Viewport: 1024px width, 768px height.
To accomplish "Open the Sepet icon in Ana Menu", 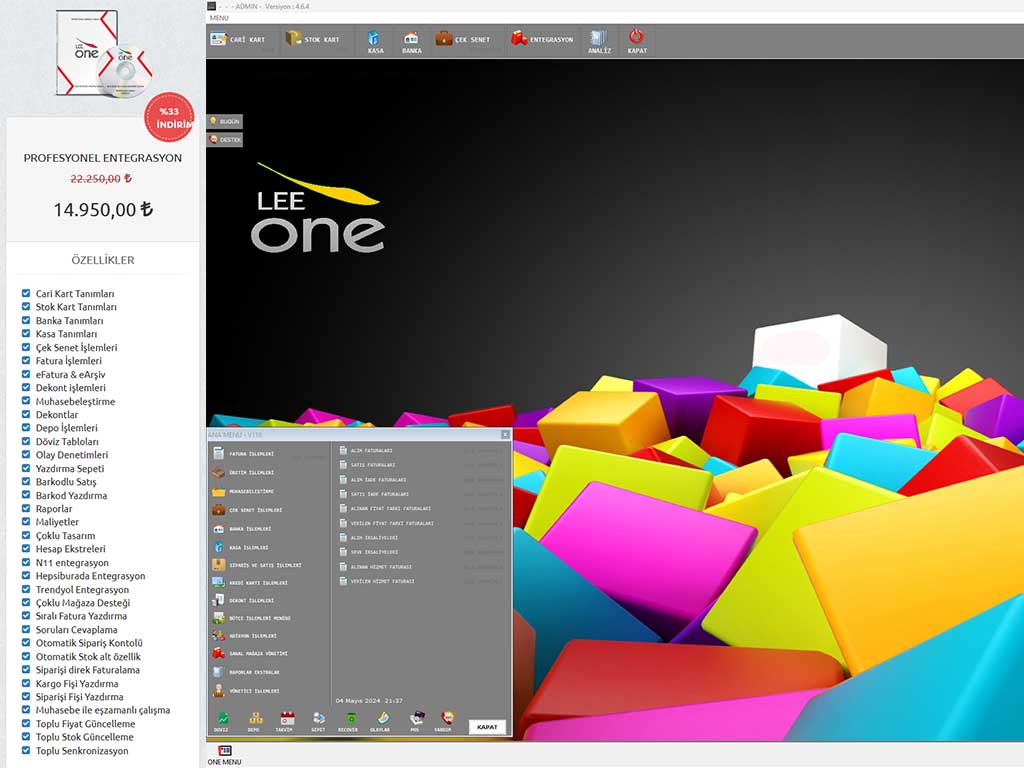I will tap(319, 722).
